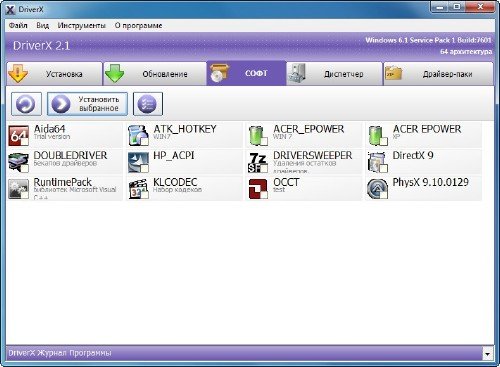Expand the DriverX Журнал Программы log dropdown

tap(488, 354)
